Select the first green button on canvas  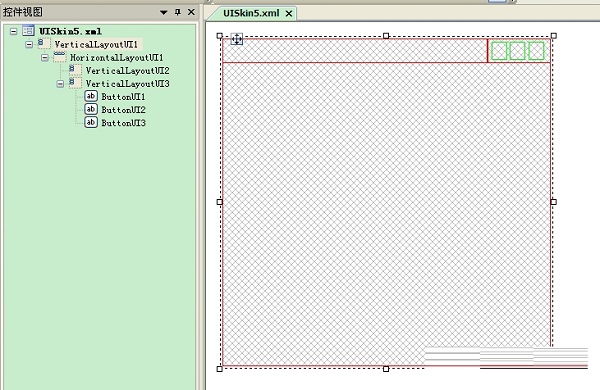click(499, 51)
